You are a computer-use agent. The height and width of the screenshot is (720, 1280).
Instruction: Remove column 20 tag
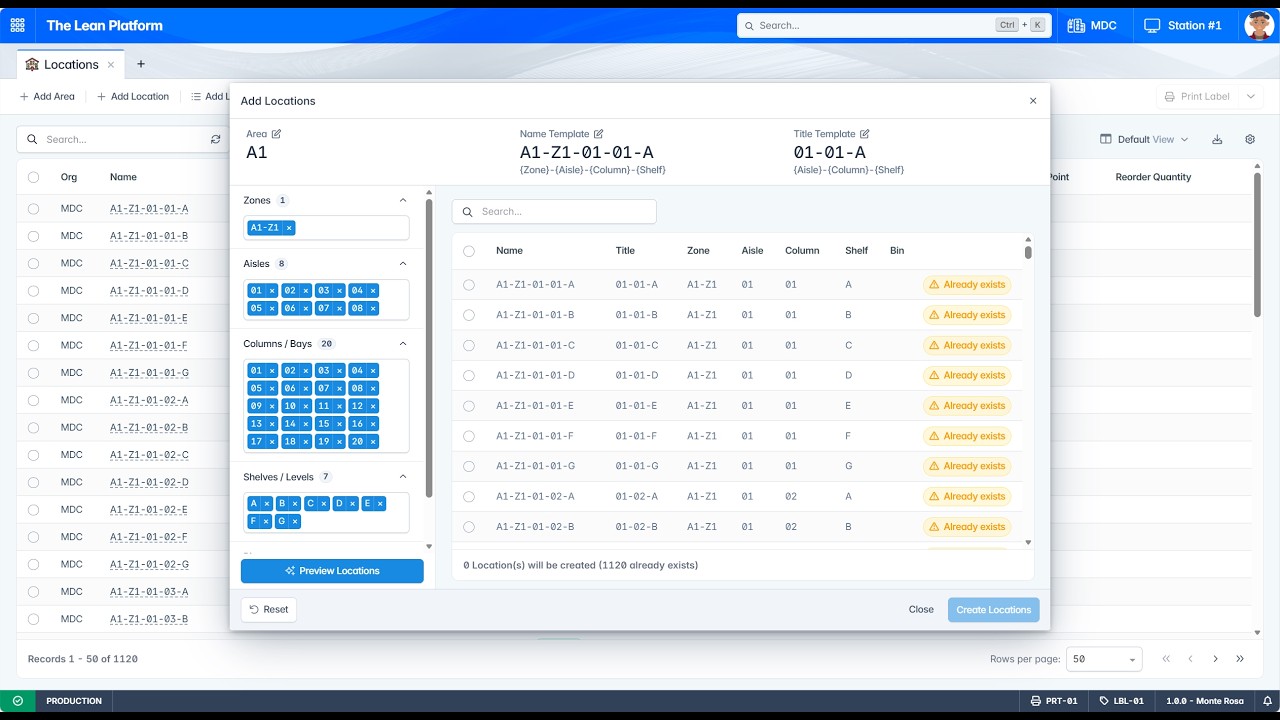pos(373,442)
